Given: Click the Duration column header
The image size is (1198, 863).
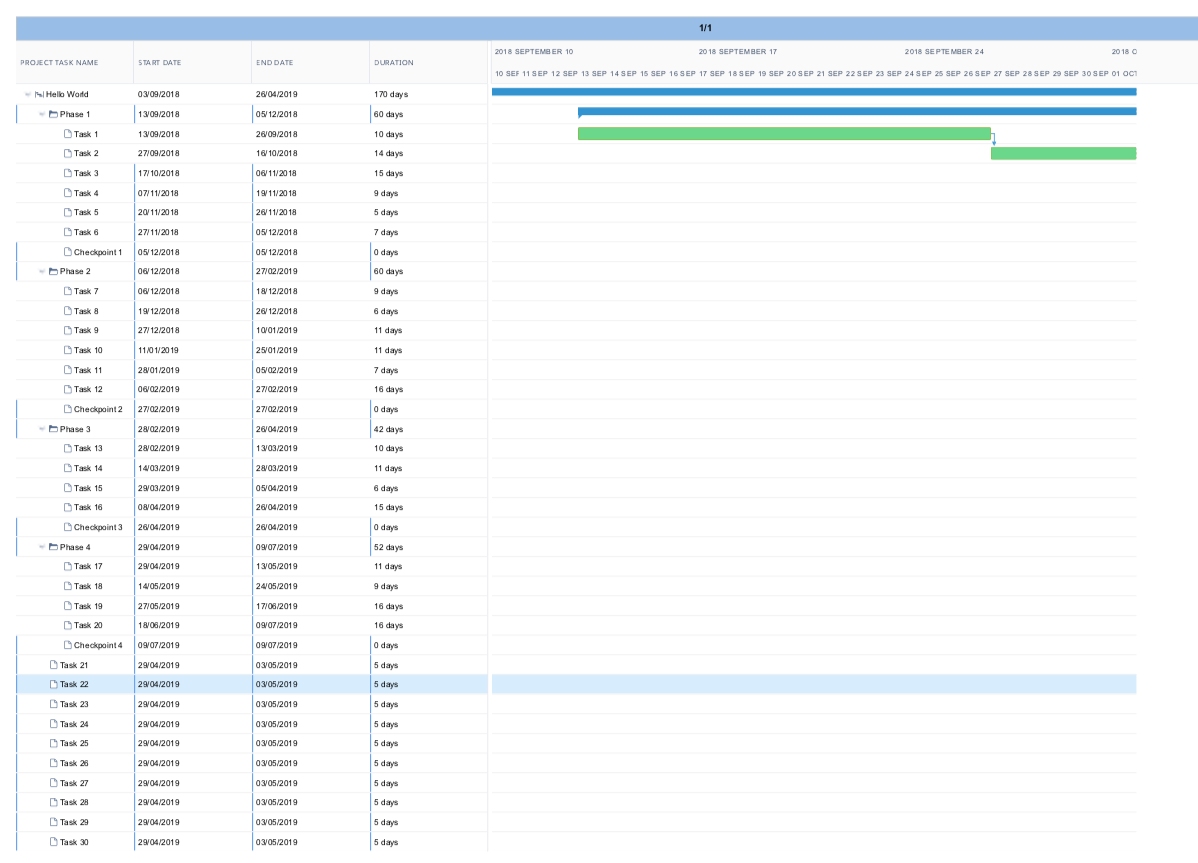Looking at the screenshot, I should point(394,63).
